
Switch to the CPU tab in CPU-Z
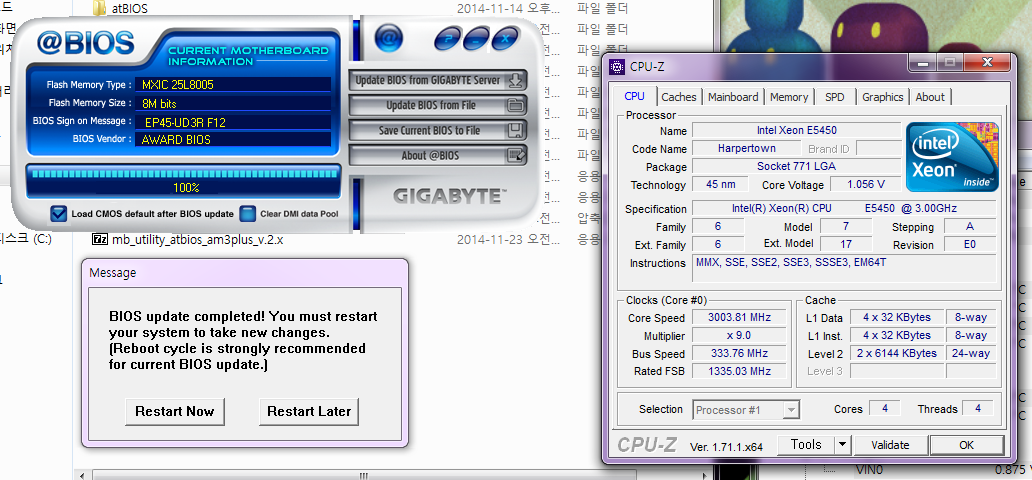click(634, 96)
